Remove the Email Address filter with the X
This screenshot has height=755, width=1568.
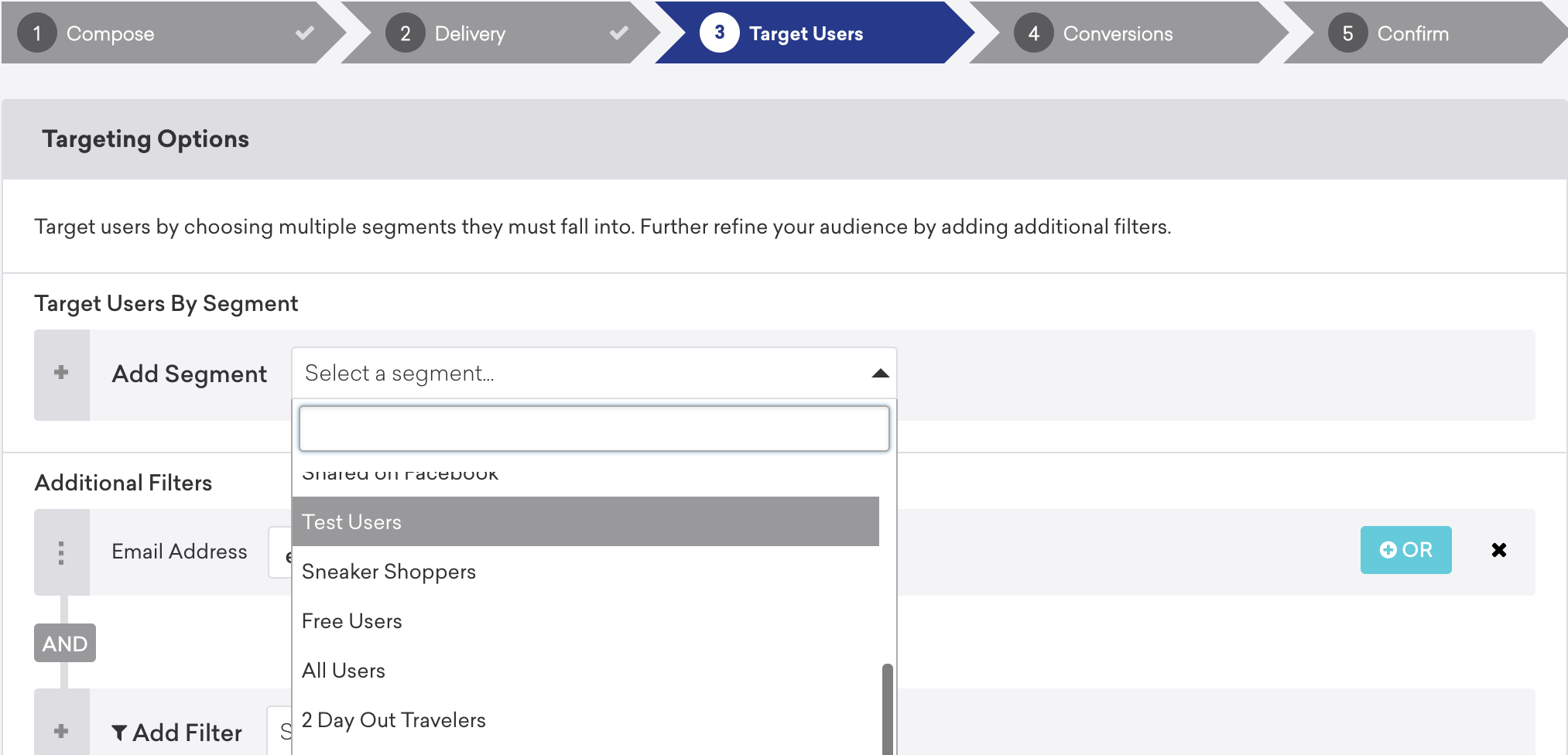[1498, 550]
